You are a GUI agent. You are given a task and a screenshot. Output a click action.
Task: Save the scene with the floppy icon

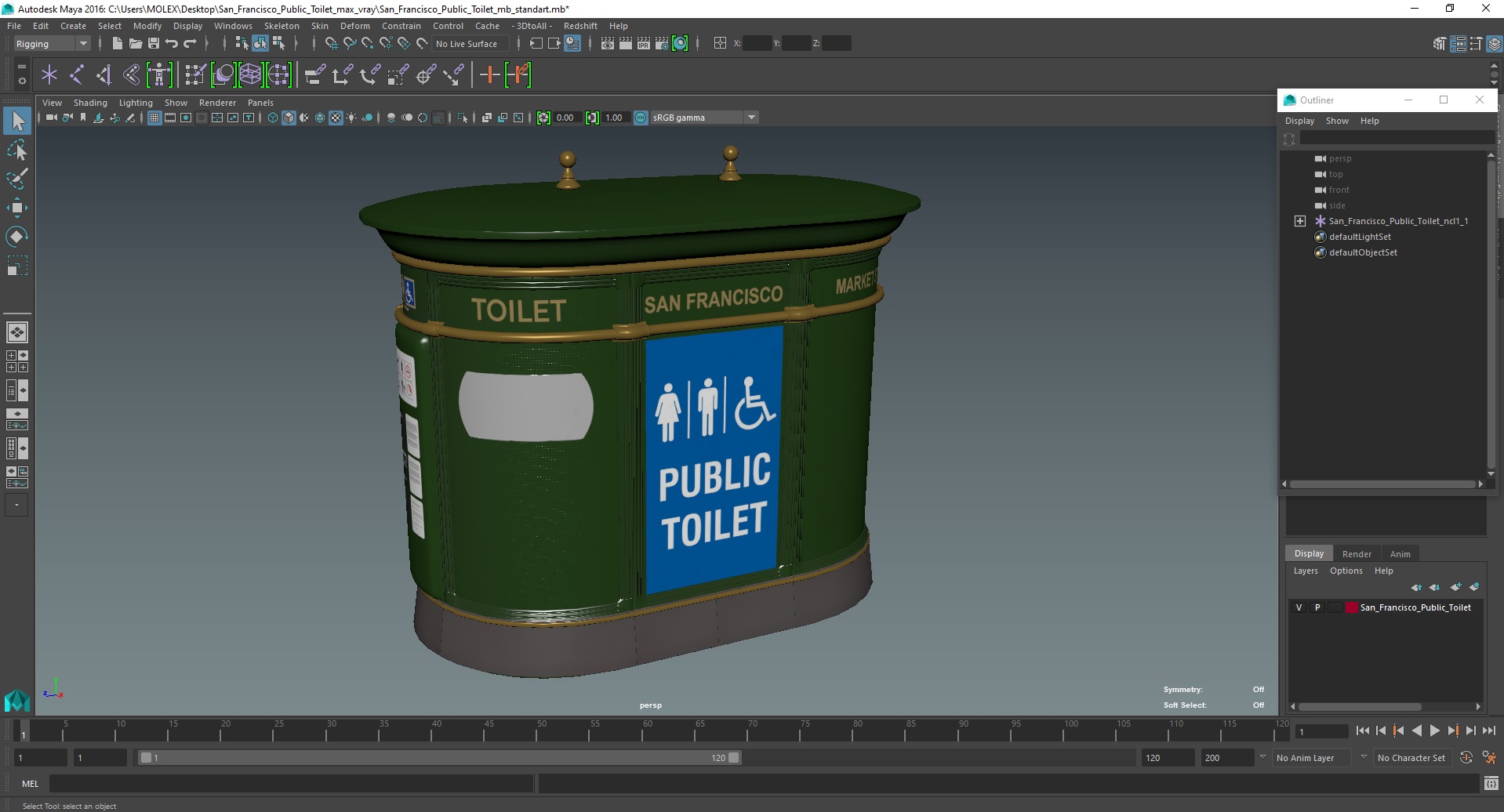coord(154,44)
